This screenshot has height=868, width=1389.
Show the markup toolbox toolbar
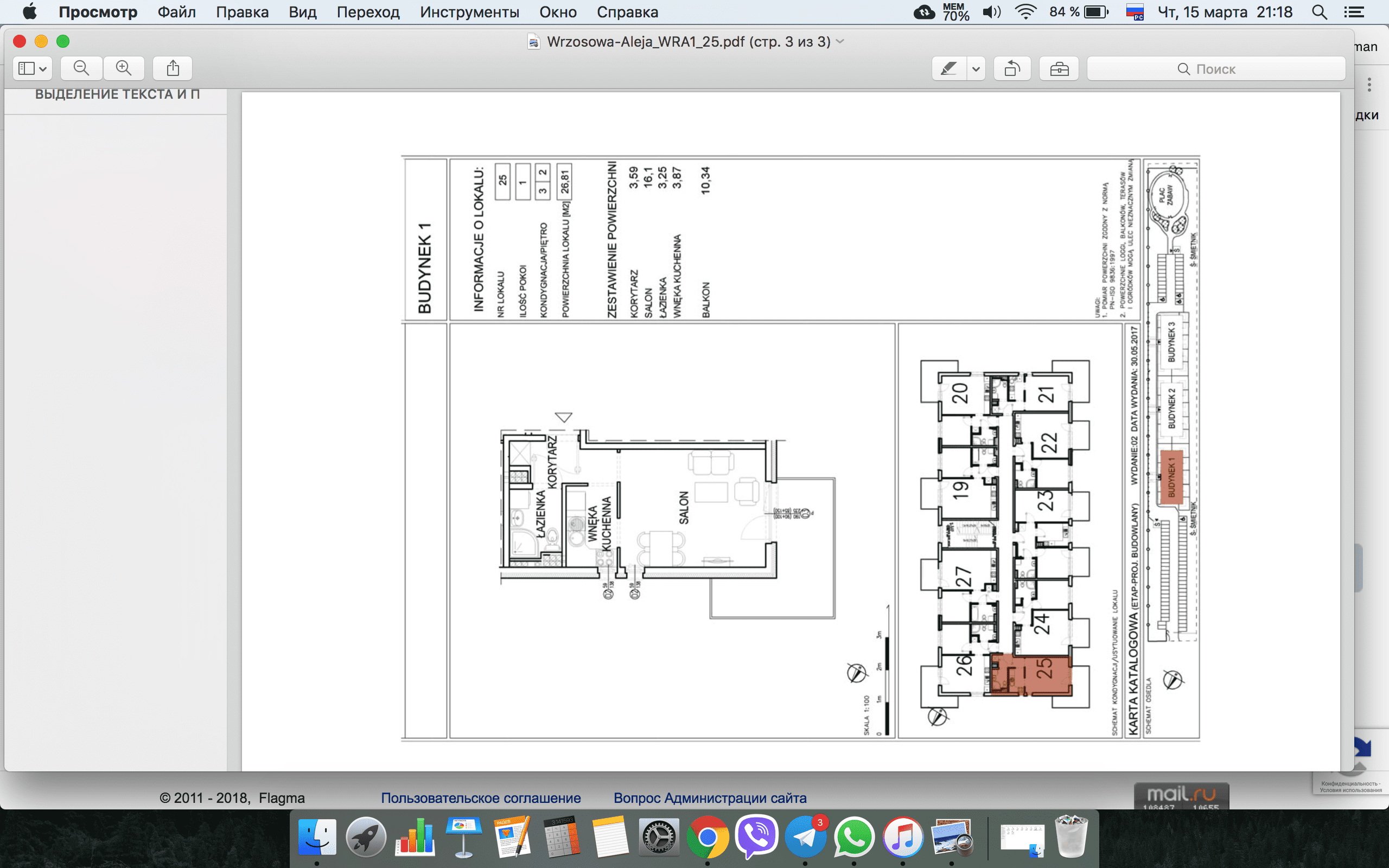[1059, 69]
